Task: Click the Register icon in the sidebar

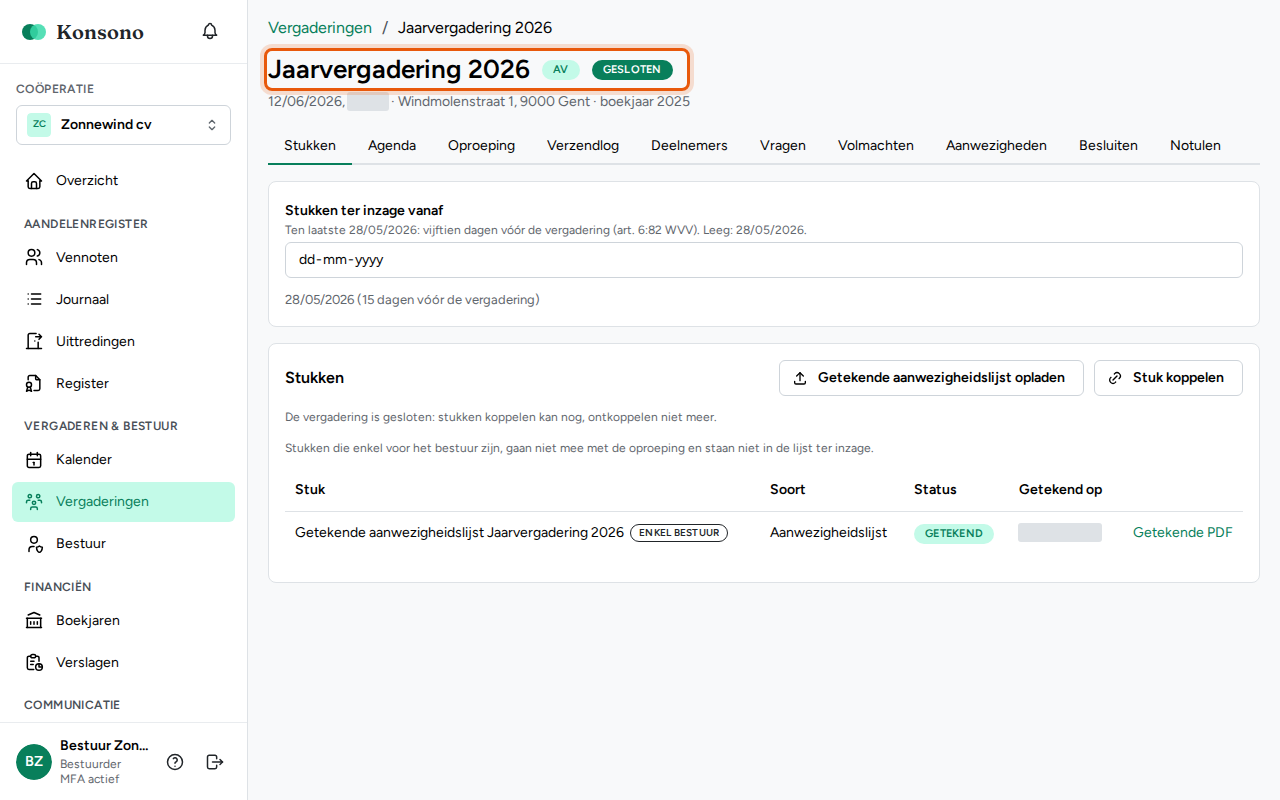Action: (x=34, y=384)
